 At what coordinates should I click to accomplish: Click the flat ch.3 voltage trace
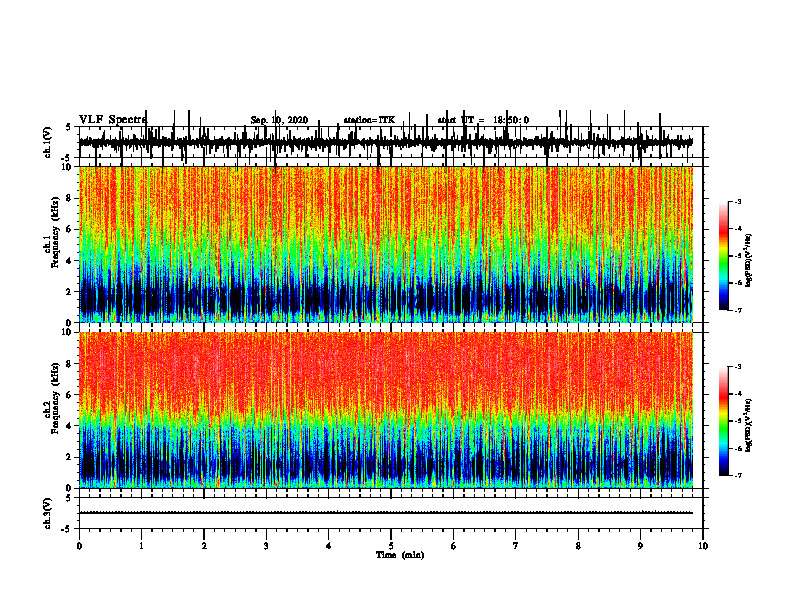386,513
